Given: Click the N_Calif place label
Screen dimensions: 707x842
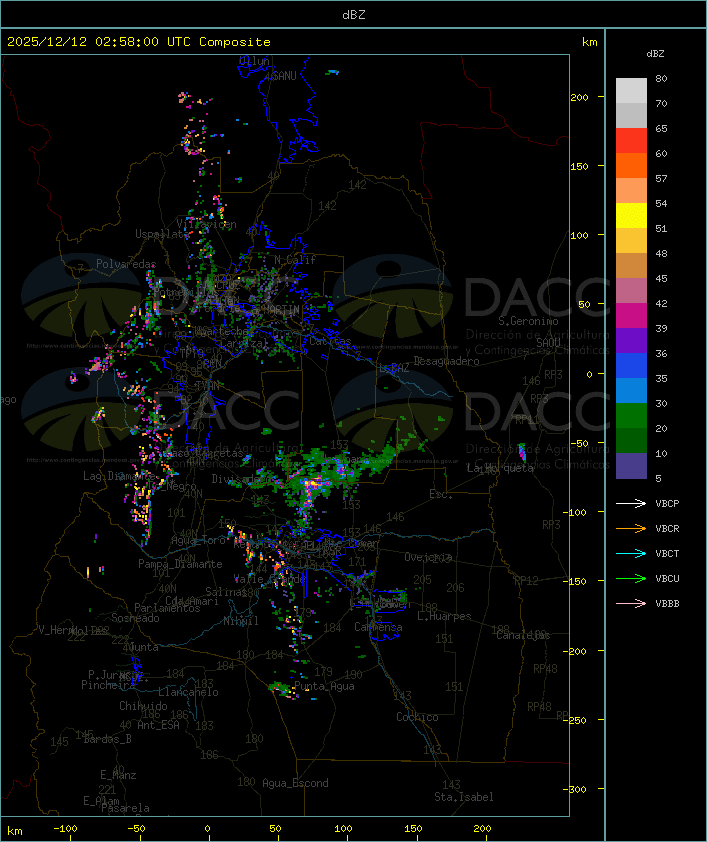Looking at the screenshot, I should (x=295, y=260).
